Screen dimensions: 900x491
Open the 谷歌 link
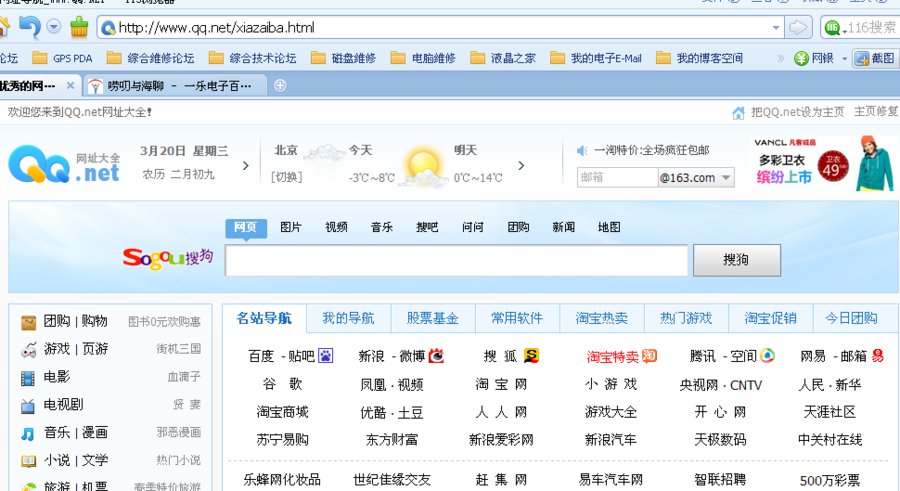pyautogui.click(x=282, y=384)
